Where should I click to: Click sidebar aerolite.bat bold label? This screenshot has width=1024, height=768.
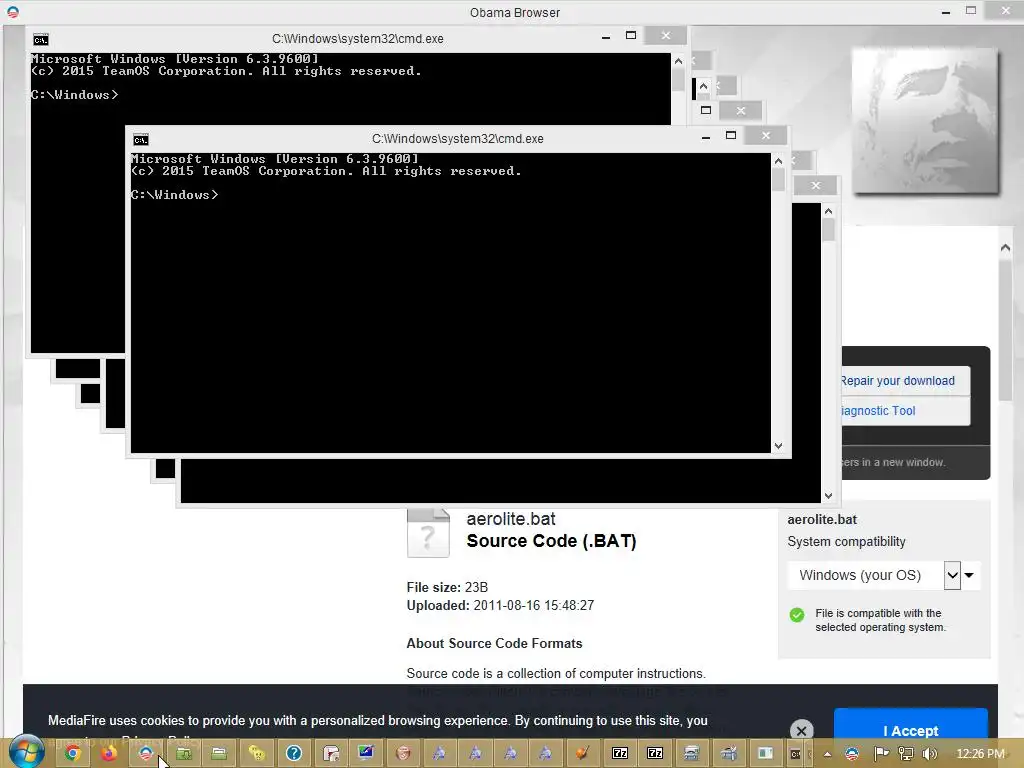(822, 520)
